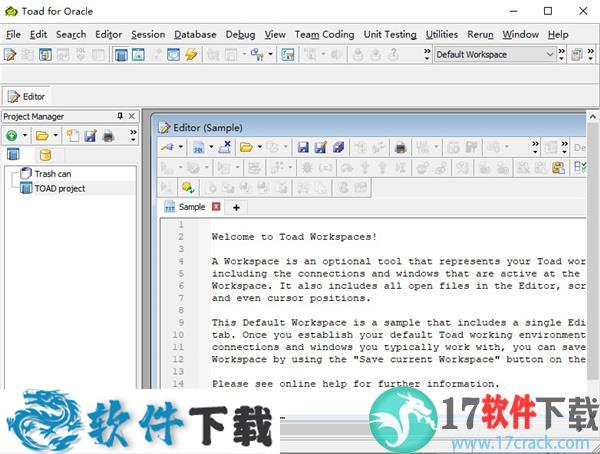The image size is (600, 454).
Task: Open the Session menu
Action: pos(148,34)
